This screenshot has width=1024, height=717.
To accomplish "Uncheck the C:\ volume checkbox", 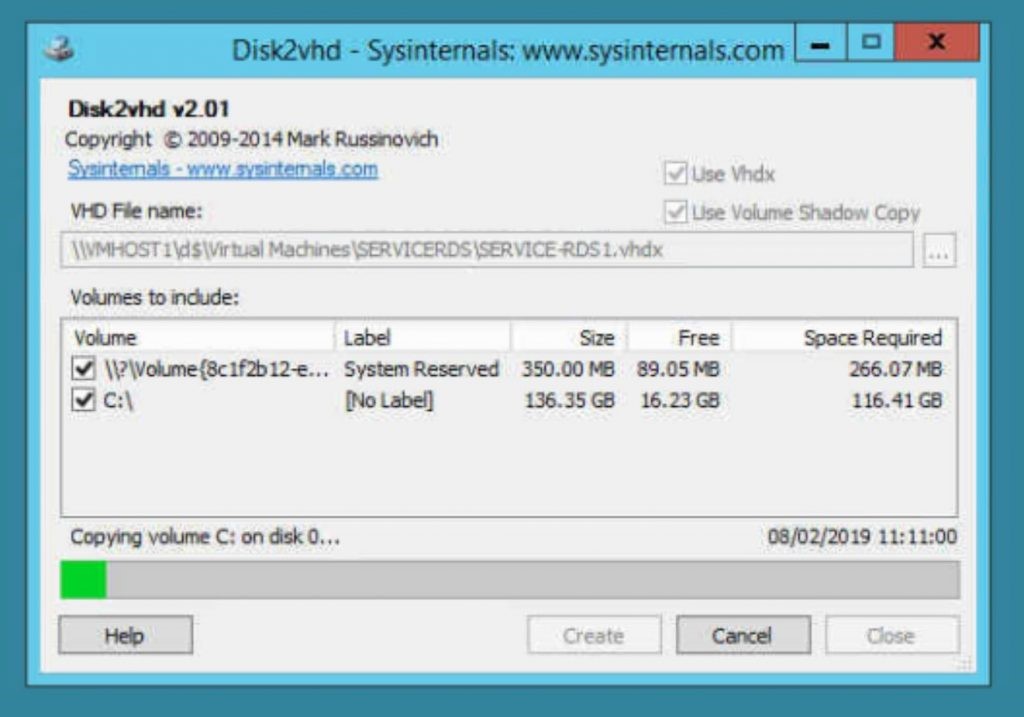I will pos(83,399).
